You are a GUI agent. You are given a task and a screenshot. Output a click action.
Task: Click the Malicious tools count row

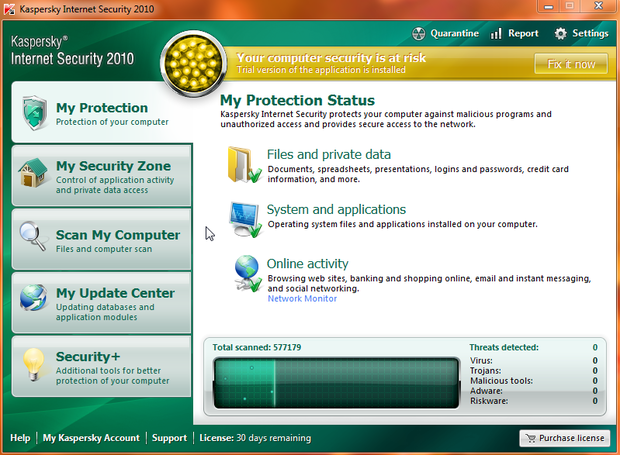tap(534, 381)
